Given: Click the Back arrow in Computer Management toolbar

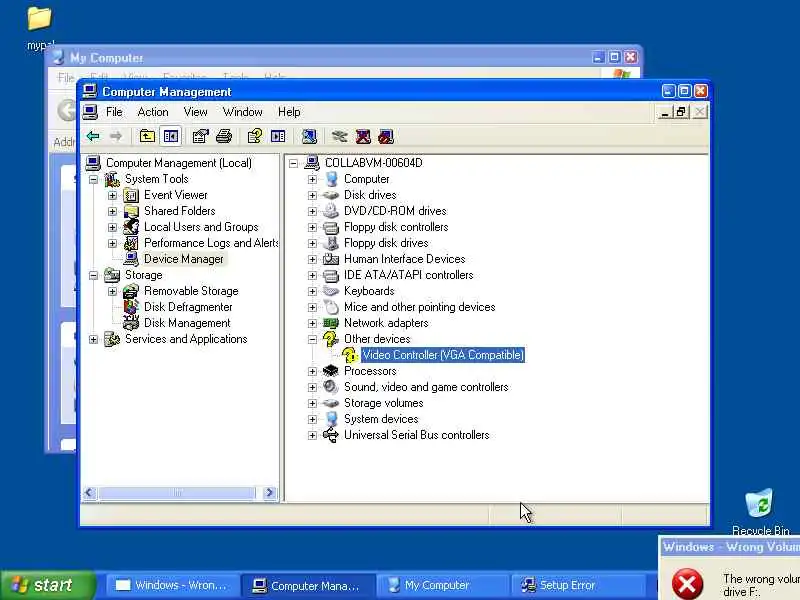Looking at the screenshot, I should tap(93, 136).
